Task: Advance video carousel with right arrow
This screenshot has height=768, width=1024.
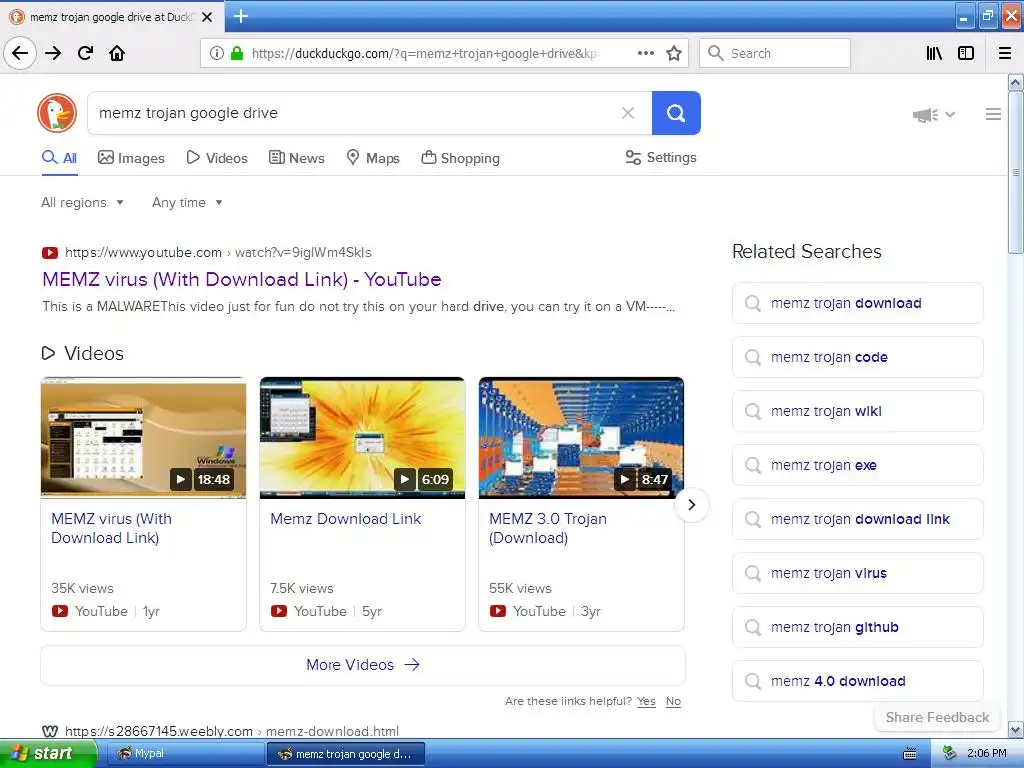Action: coord(692,505)
